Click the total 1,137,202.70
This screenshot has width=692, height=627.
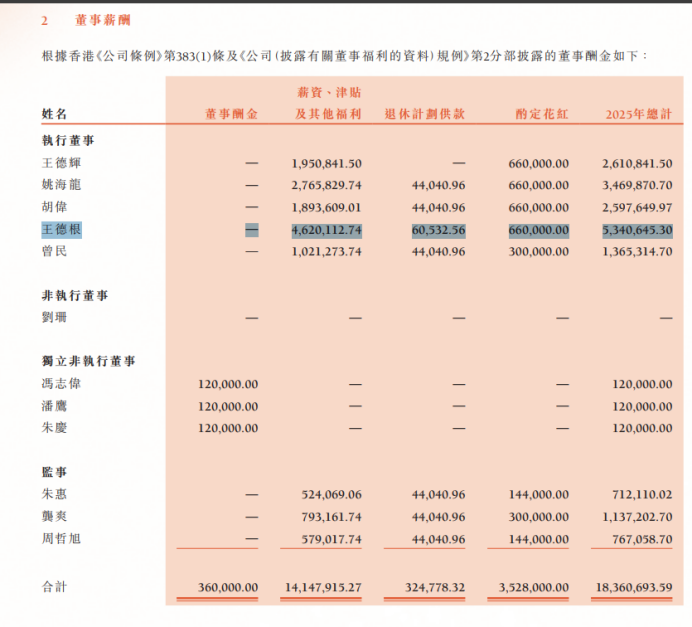click(637, 517)
